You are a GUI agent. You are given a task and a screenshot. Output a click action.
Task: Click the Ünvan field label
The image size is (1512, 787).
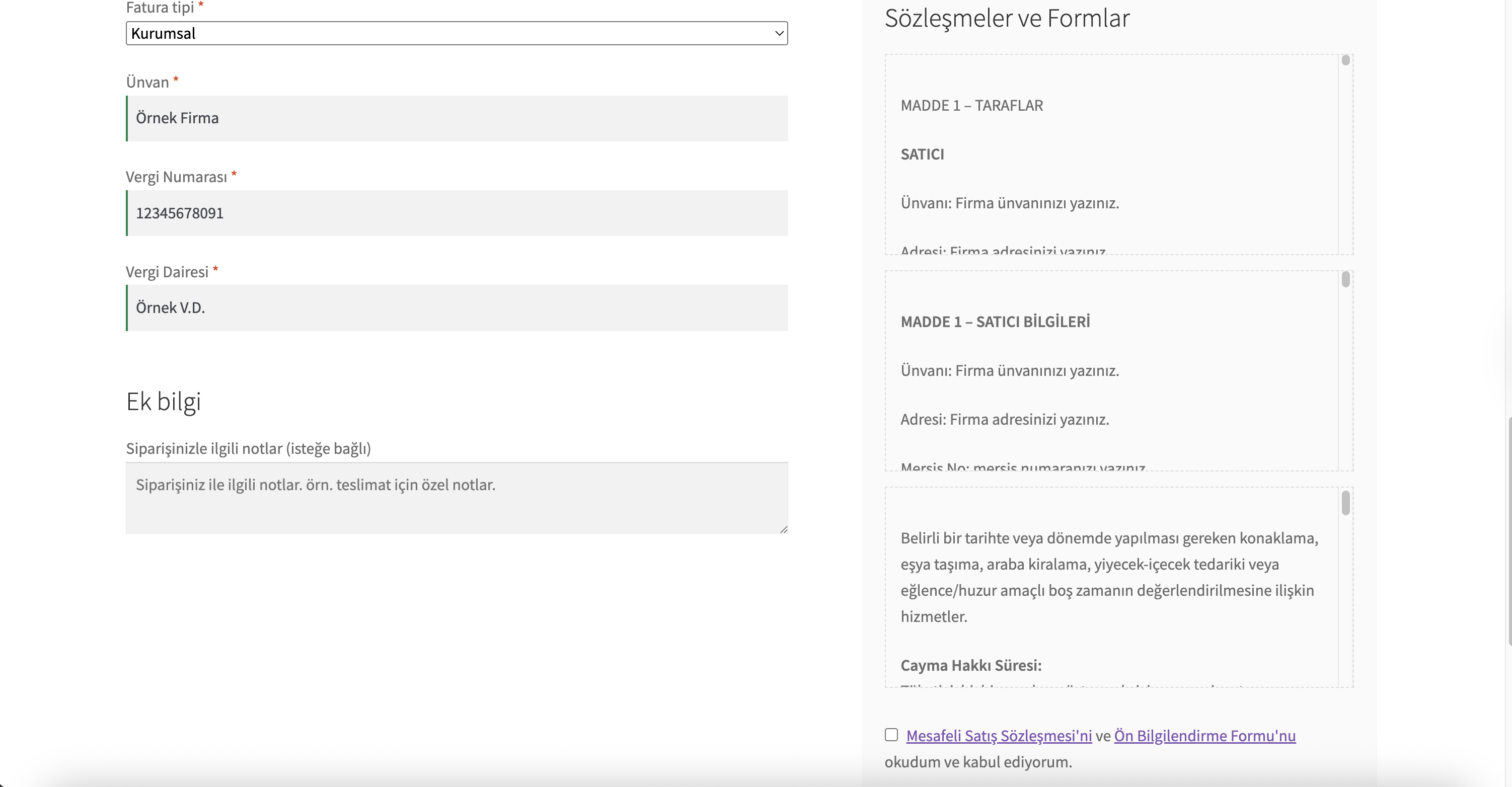click(x=147, y=82)
